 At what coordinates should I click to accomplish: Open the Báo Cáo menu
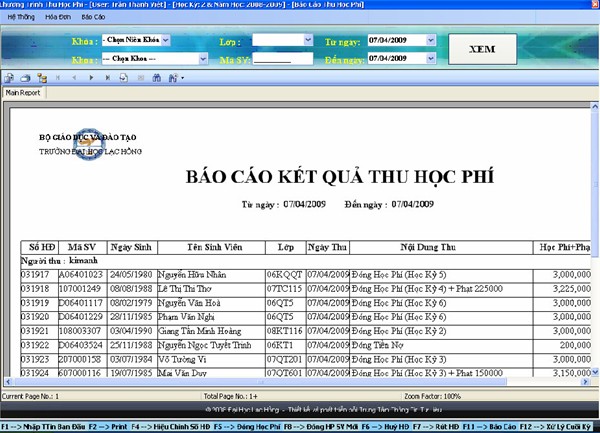[x=92, y=17]
